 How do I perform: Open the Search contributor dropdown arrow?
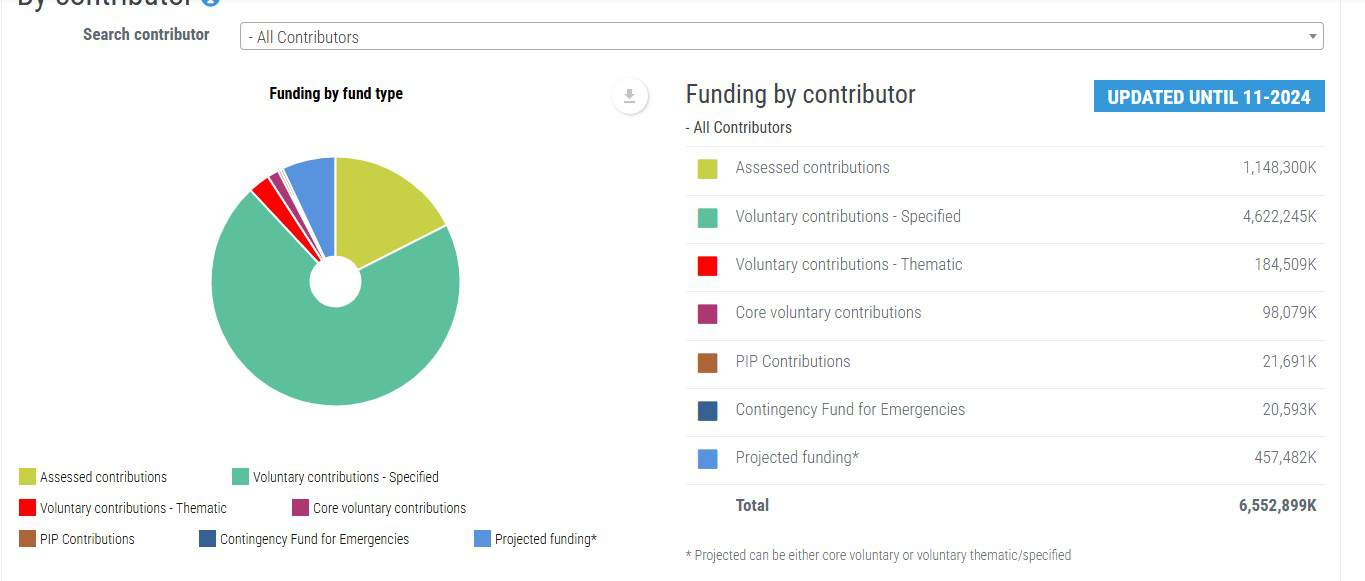click(1312, 37)
